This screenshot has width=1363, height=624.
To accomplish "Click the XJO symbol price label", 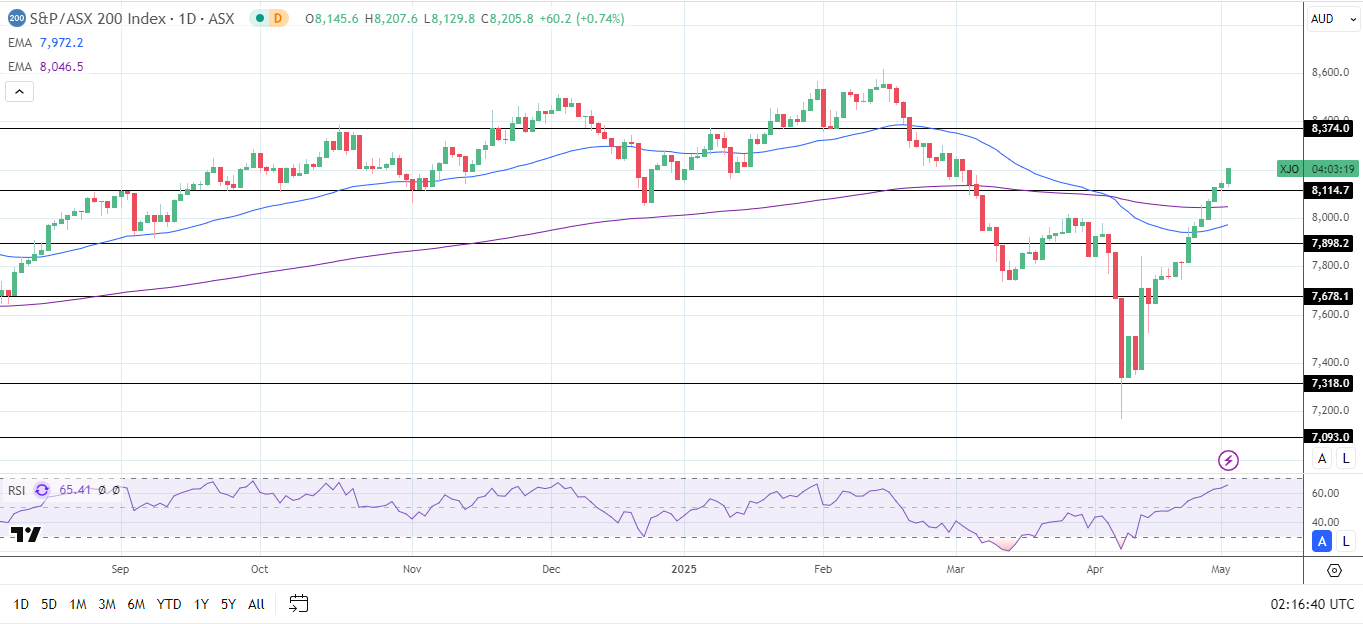I will point(1290,169).
